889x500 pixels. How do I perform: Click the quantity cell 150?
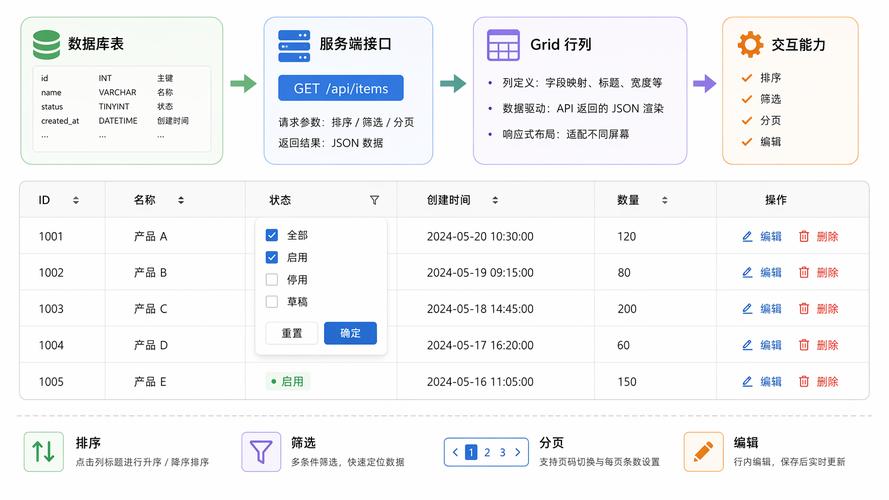[627, 382]
